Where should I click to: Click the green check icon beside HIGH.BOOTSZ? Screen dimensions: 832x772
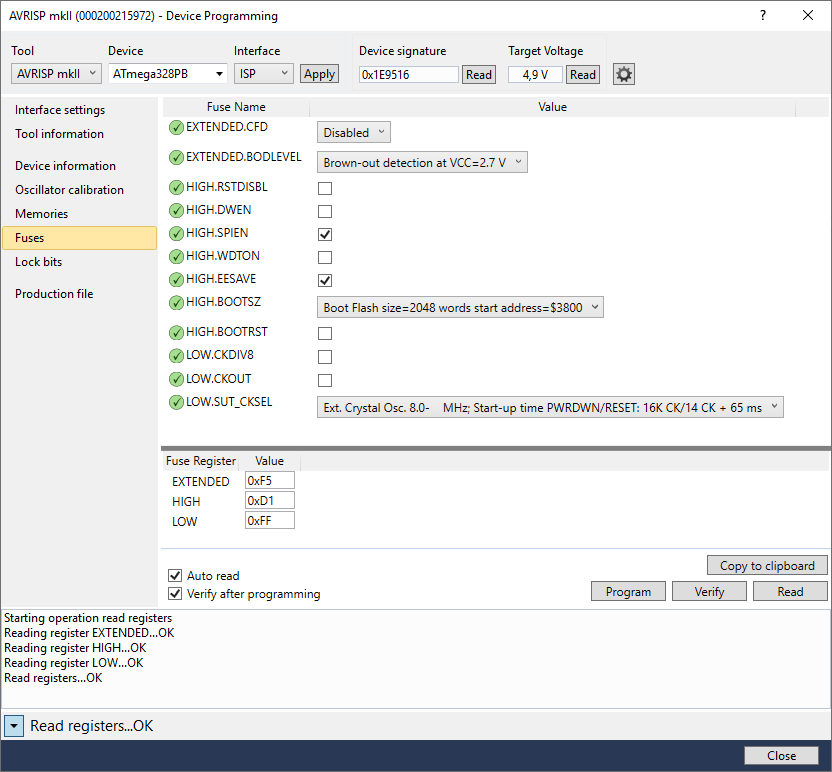point(176,302)
